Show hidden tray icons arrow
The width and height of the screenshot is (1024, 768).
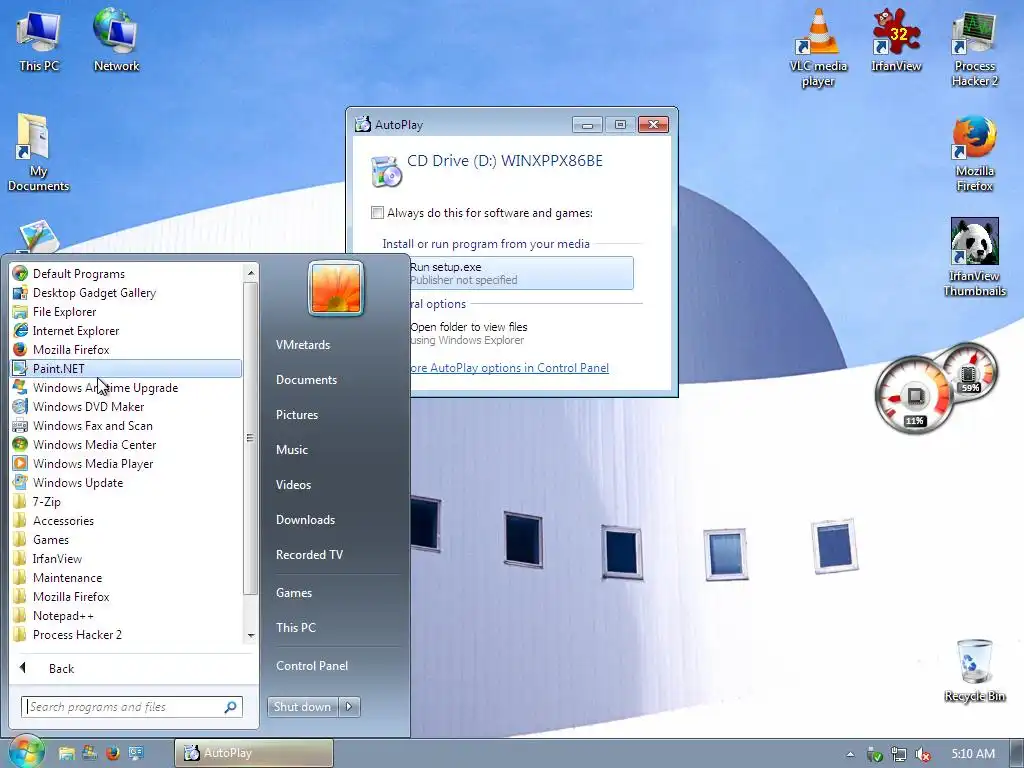[x=850, y=754]
